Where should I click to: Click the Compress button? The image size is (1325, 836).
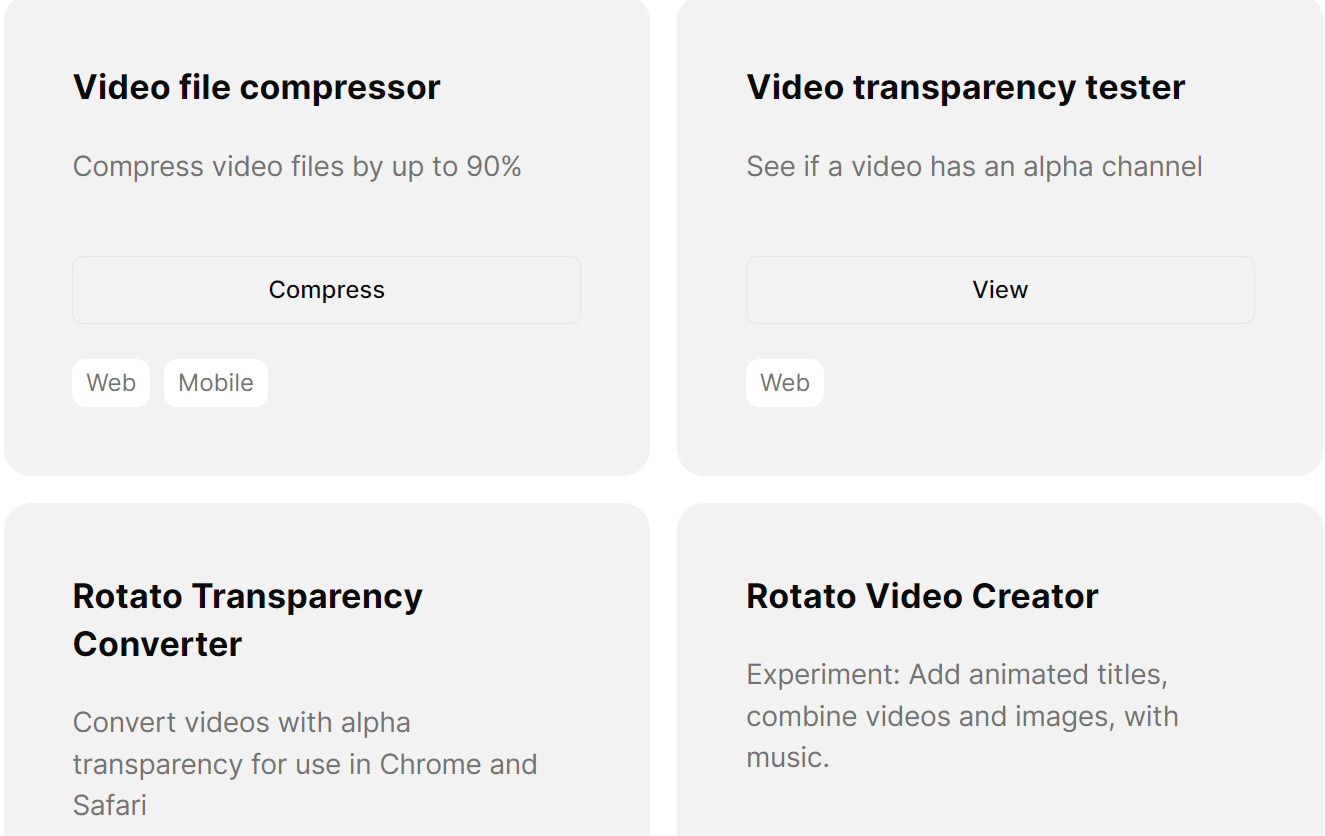326,290
